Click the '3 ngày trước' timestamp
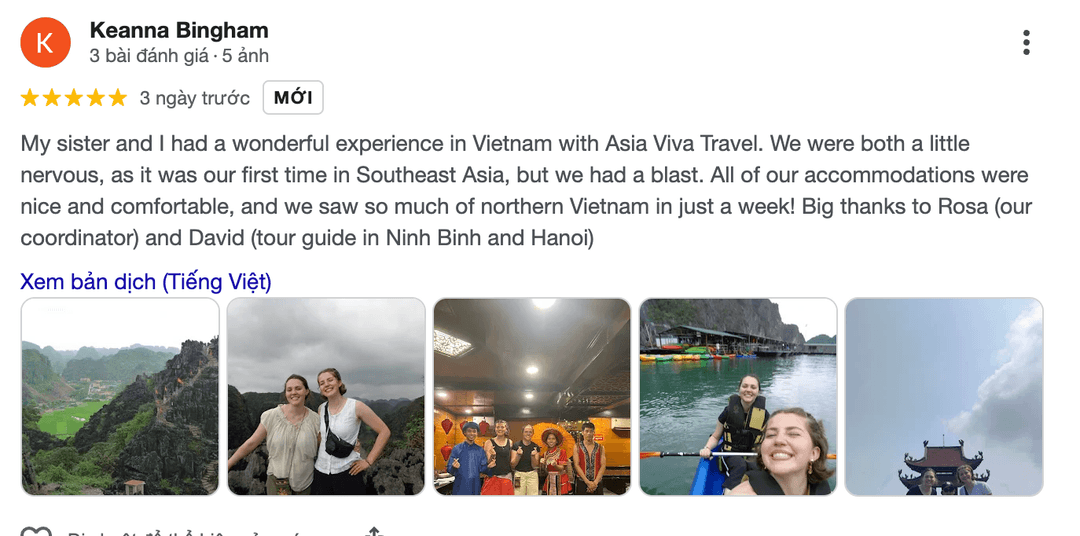The image size is (1080, 536). [195, 98]
